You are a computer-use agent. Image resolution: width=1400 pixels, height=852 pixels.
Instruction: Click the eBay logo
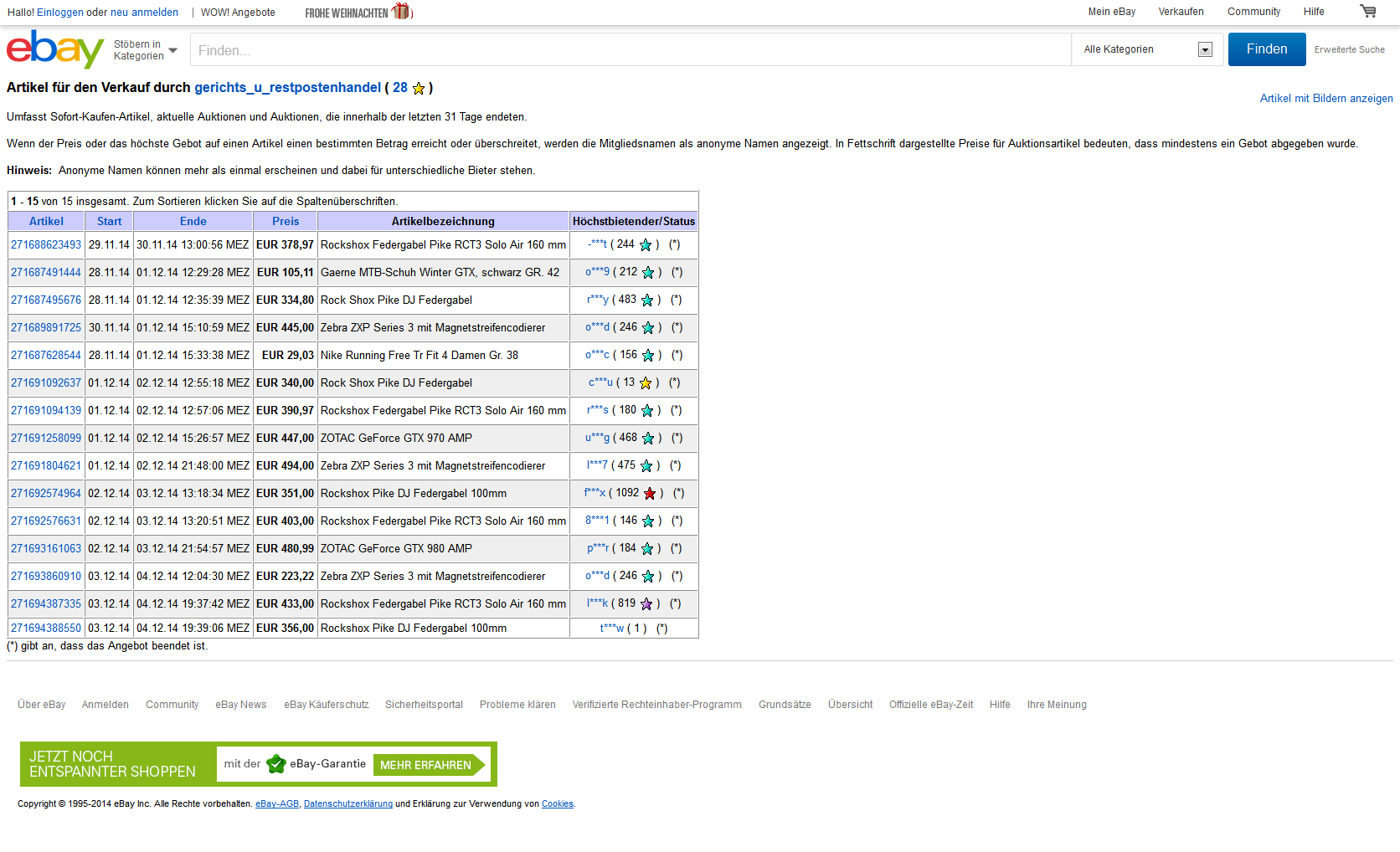point(55,49)
